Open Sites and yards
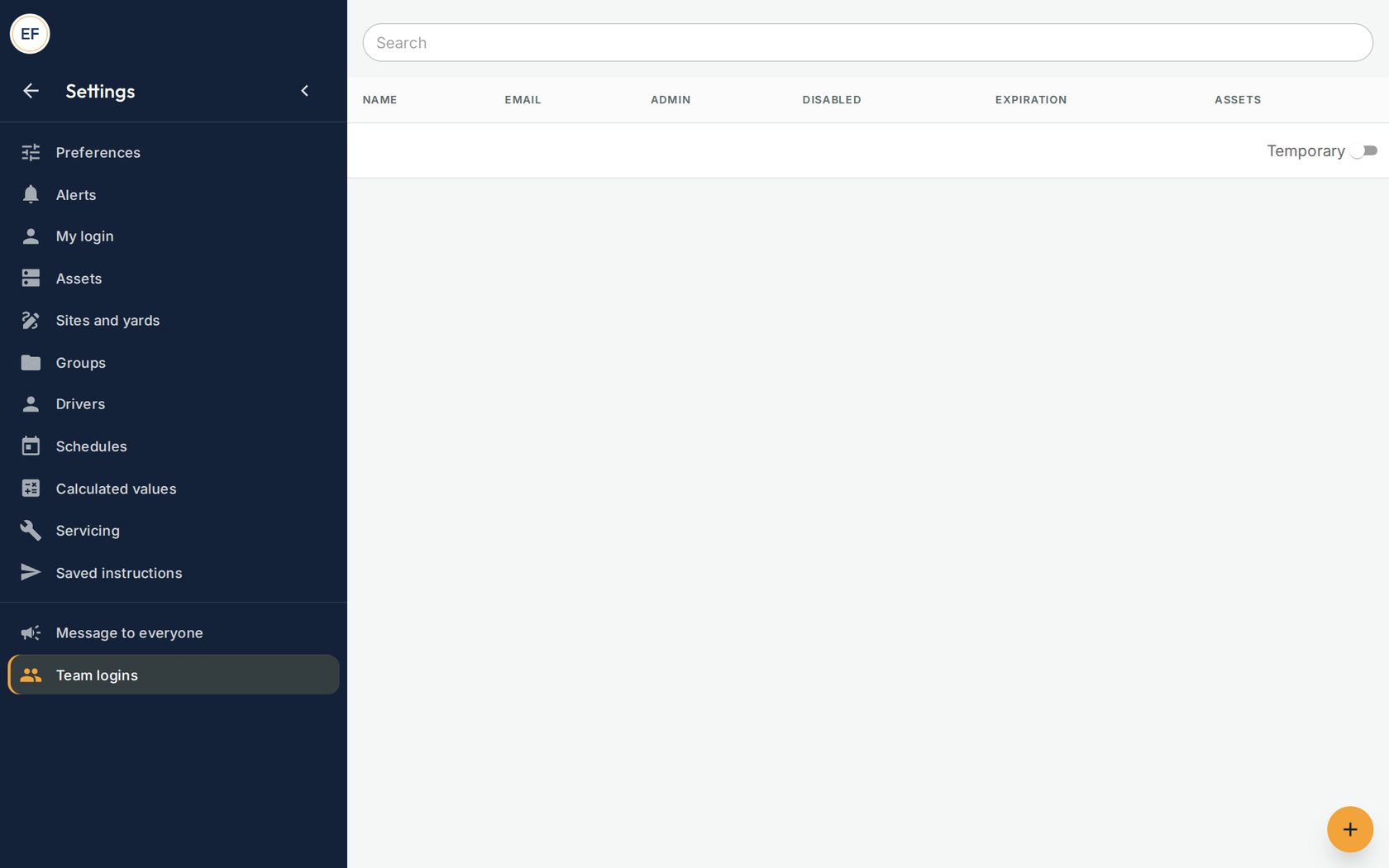Viewport: 1389px width, 868px height. (x=174, y=320)
